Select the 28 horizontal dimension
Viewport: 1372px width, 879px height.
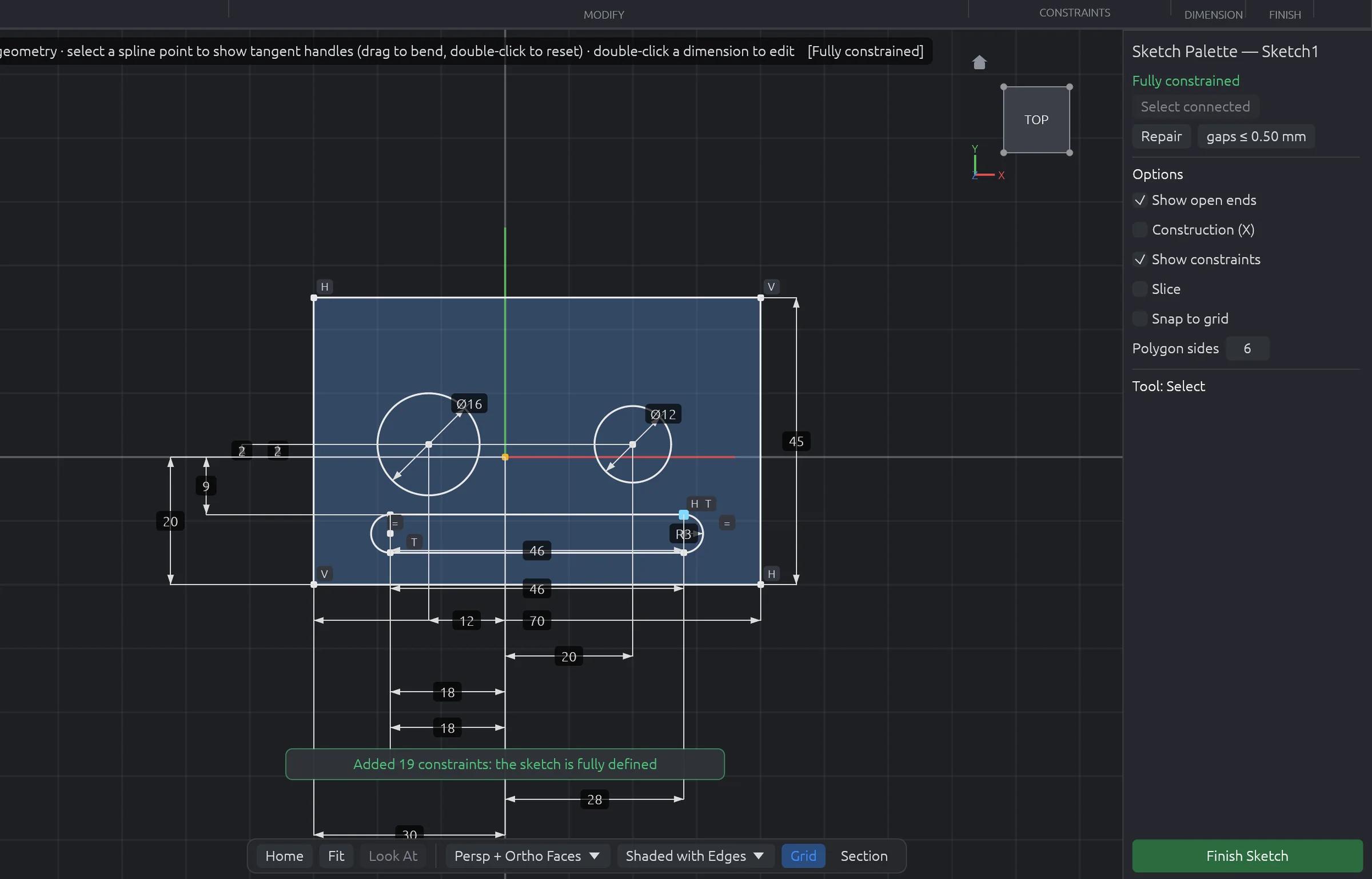pos(595,799)
